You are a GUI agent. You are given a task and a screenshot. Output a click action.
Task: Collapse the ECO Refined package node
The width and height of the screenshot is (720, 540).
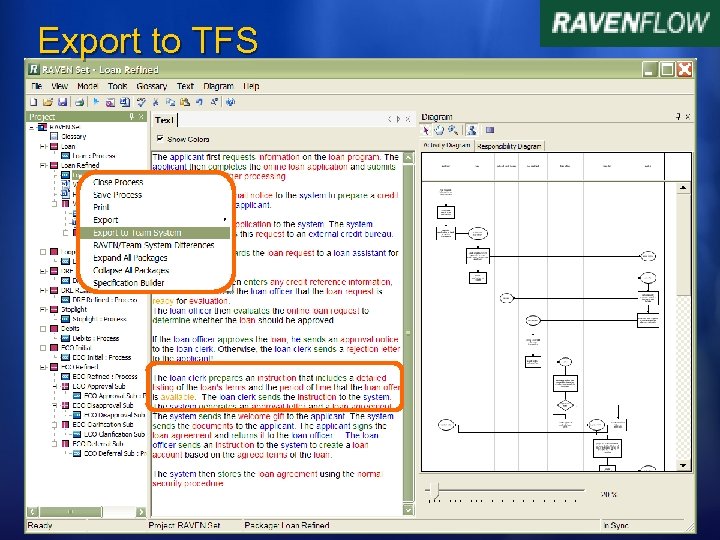pos(43,367)
